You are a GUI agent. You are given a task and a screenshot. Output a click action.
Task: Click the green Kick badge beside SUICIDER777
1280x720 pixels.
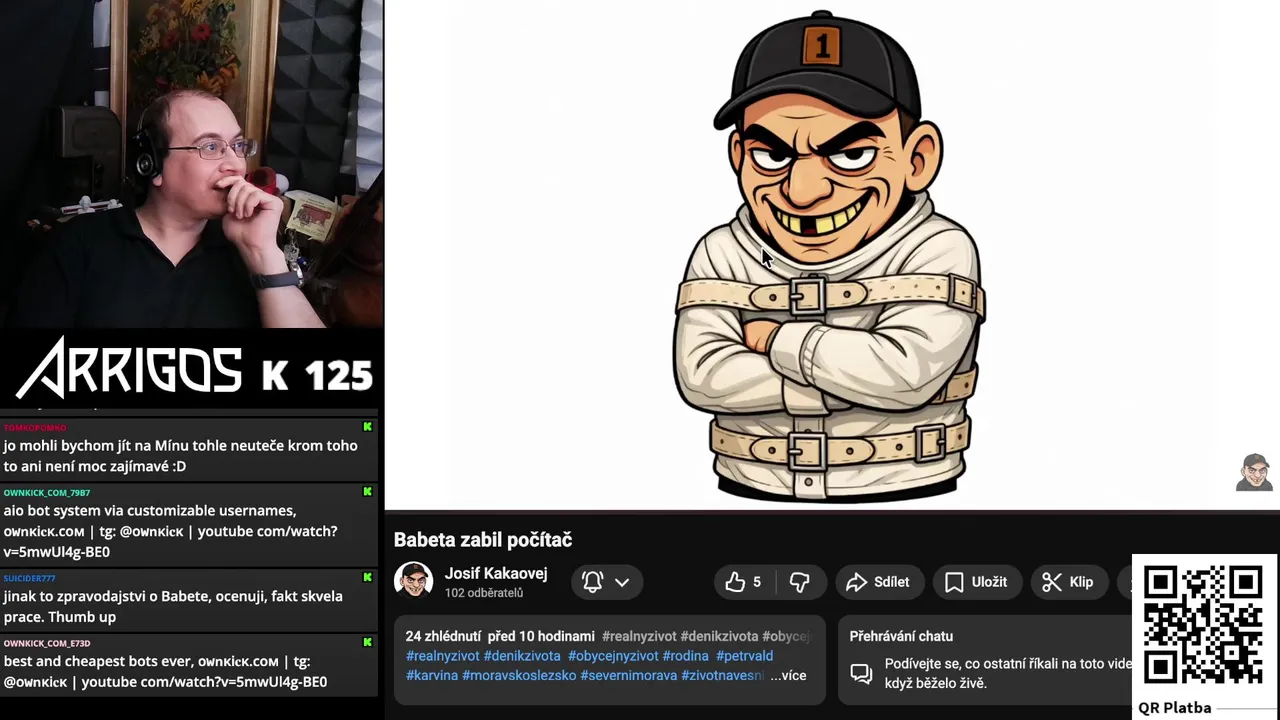pos(367,578)
